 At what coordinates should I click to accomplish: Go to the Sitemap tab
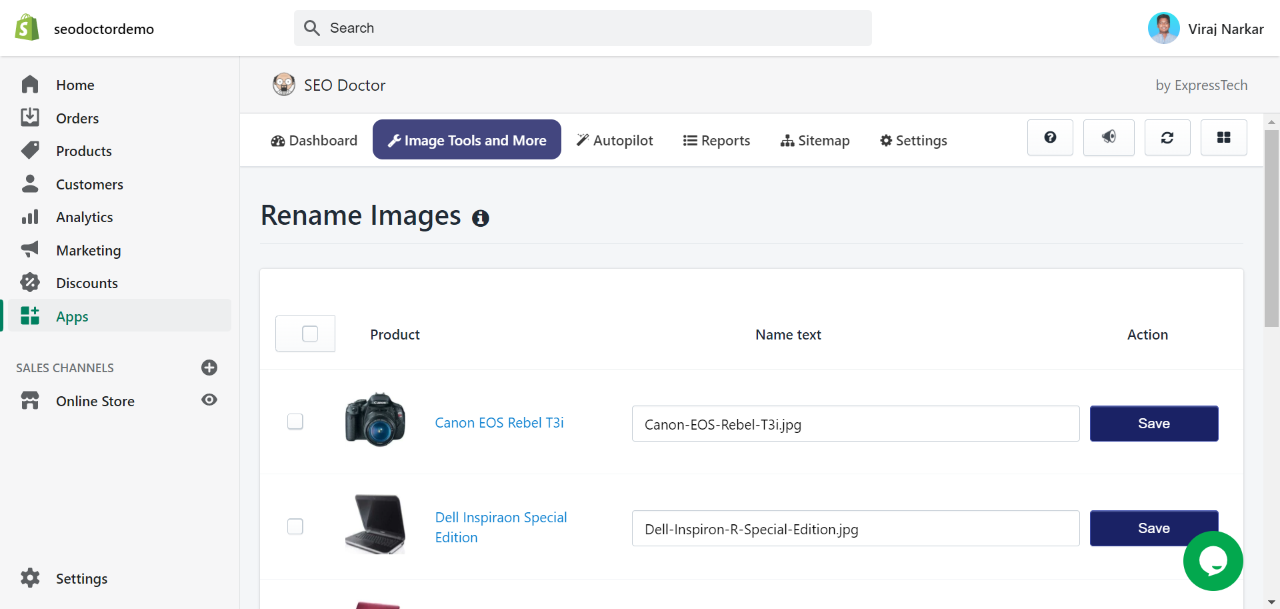pyautogui.click(x=815, y=140)
